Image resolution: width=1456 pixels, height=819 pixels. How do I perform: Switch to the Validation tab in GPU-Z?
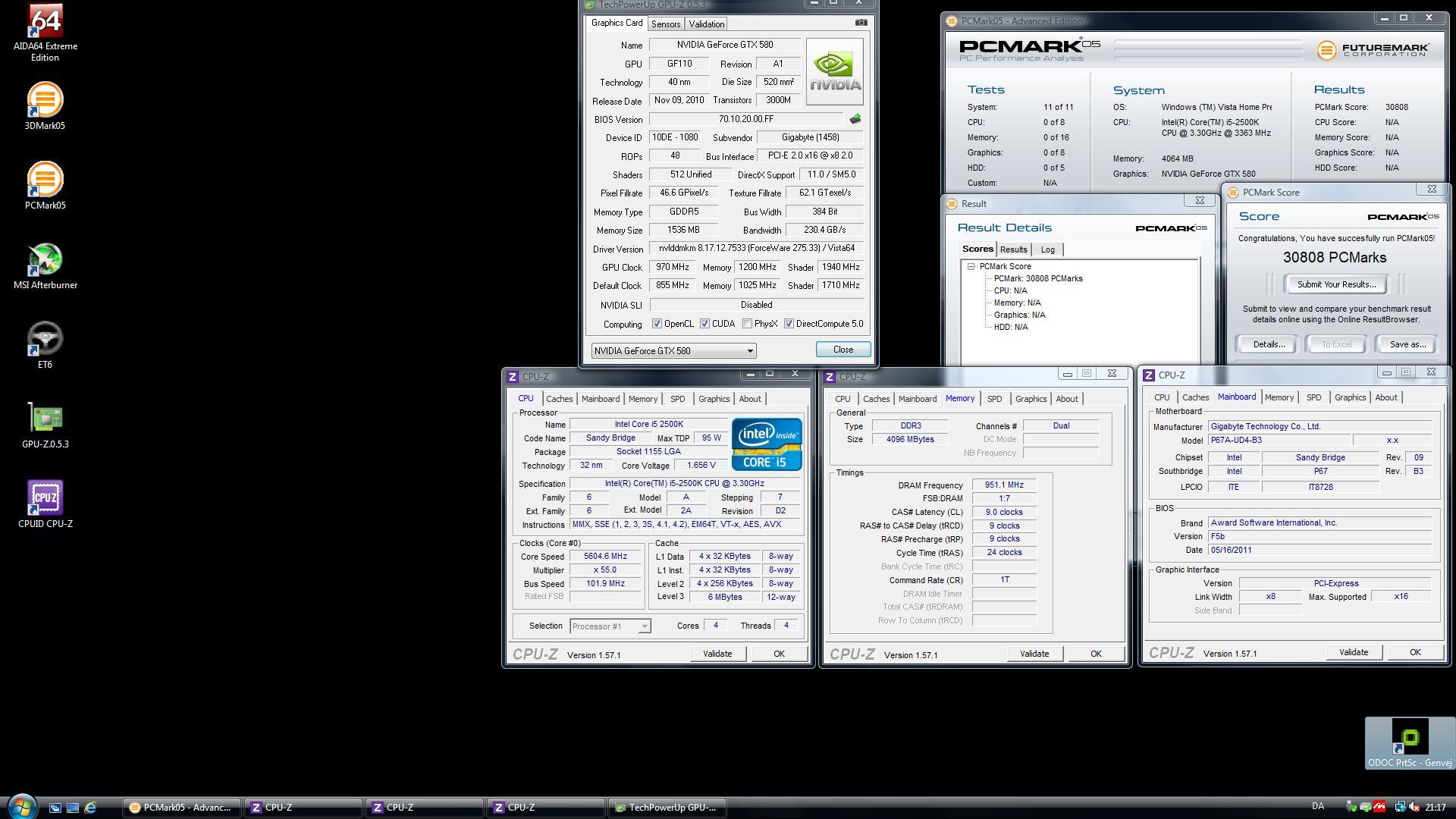click(x=706, y=24)
